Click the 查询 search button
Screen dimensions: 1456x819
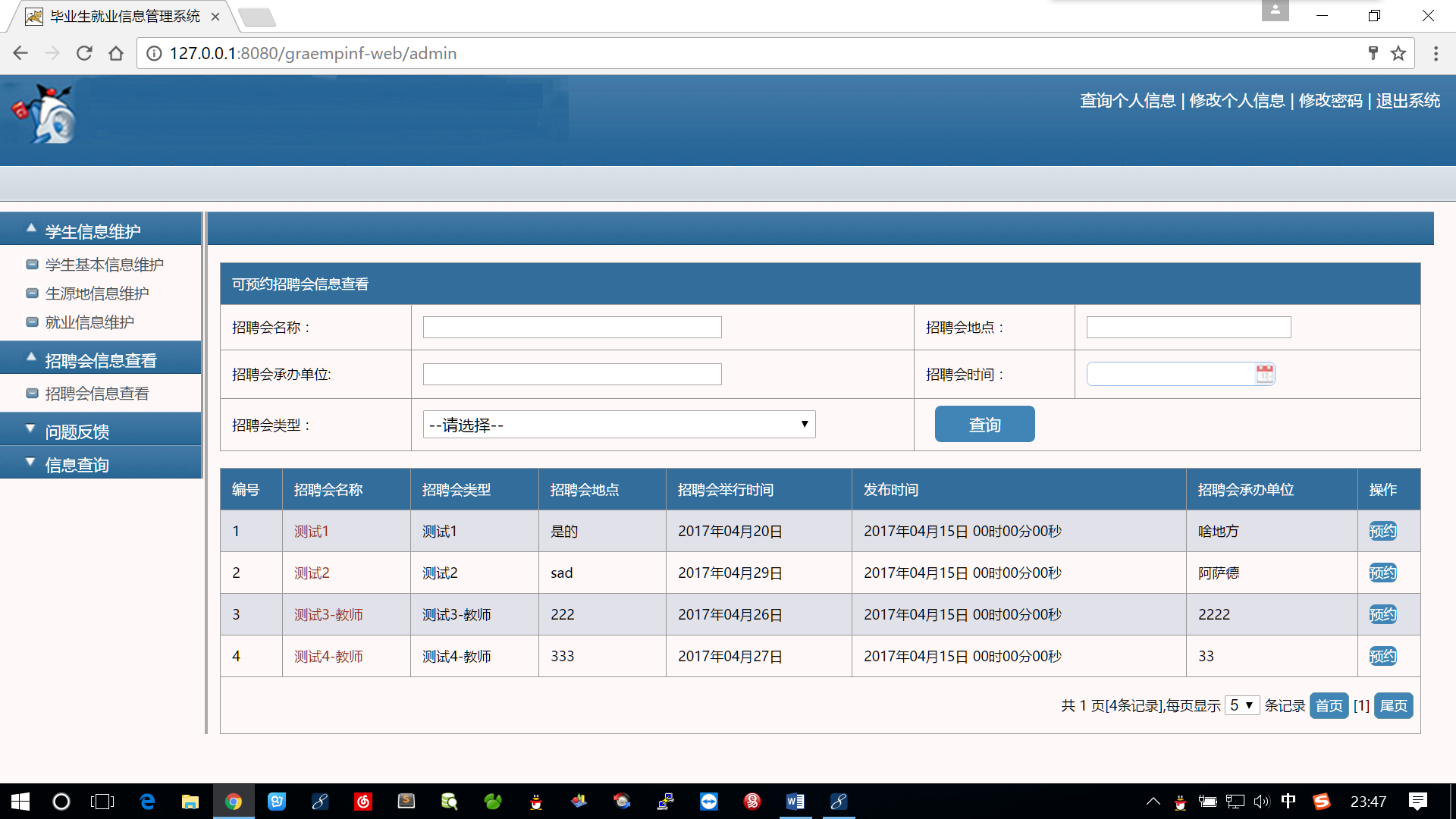point(984,425)
